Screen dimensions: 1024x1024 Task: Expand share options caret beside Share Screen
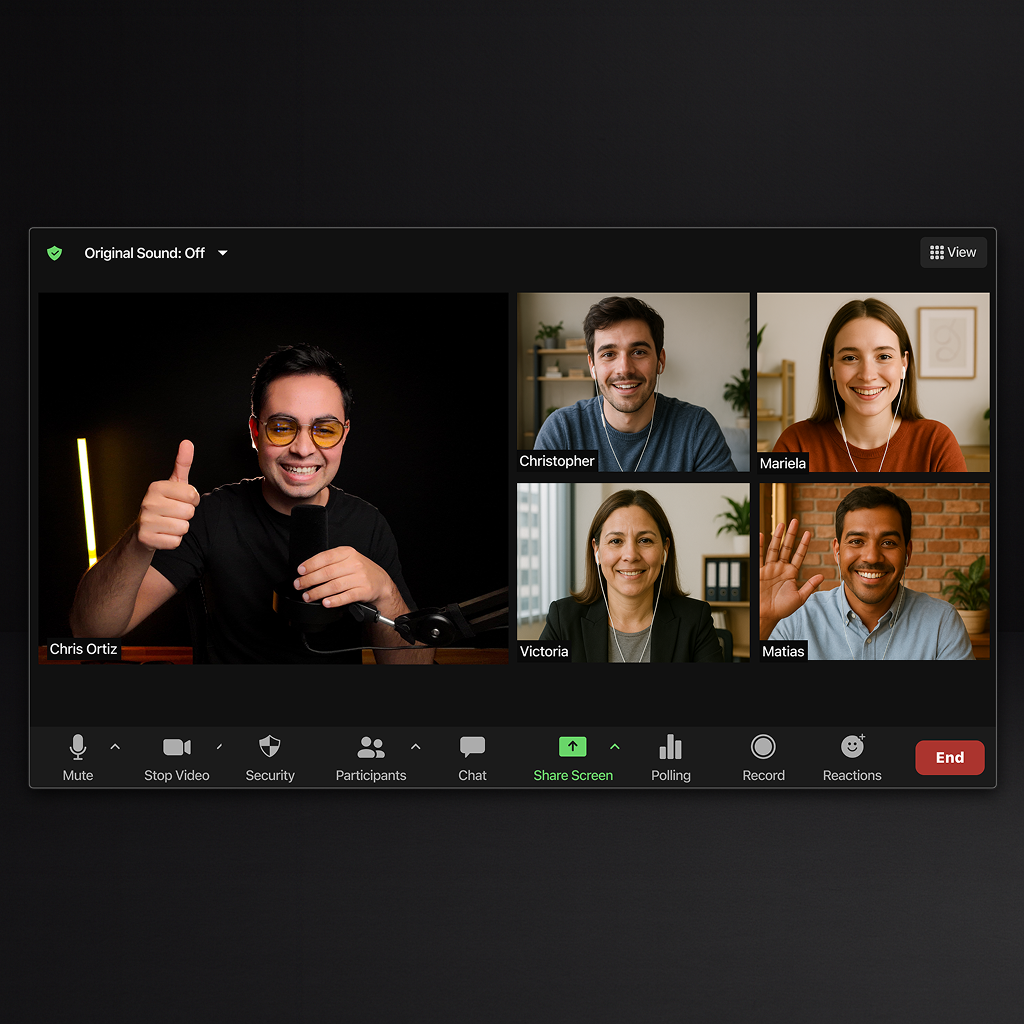[x=615, y=746]
